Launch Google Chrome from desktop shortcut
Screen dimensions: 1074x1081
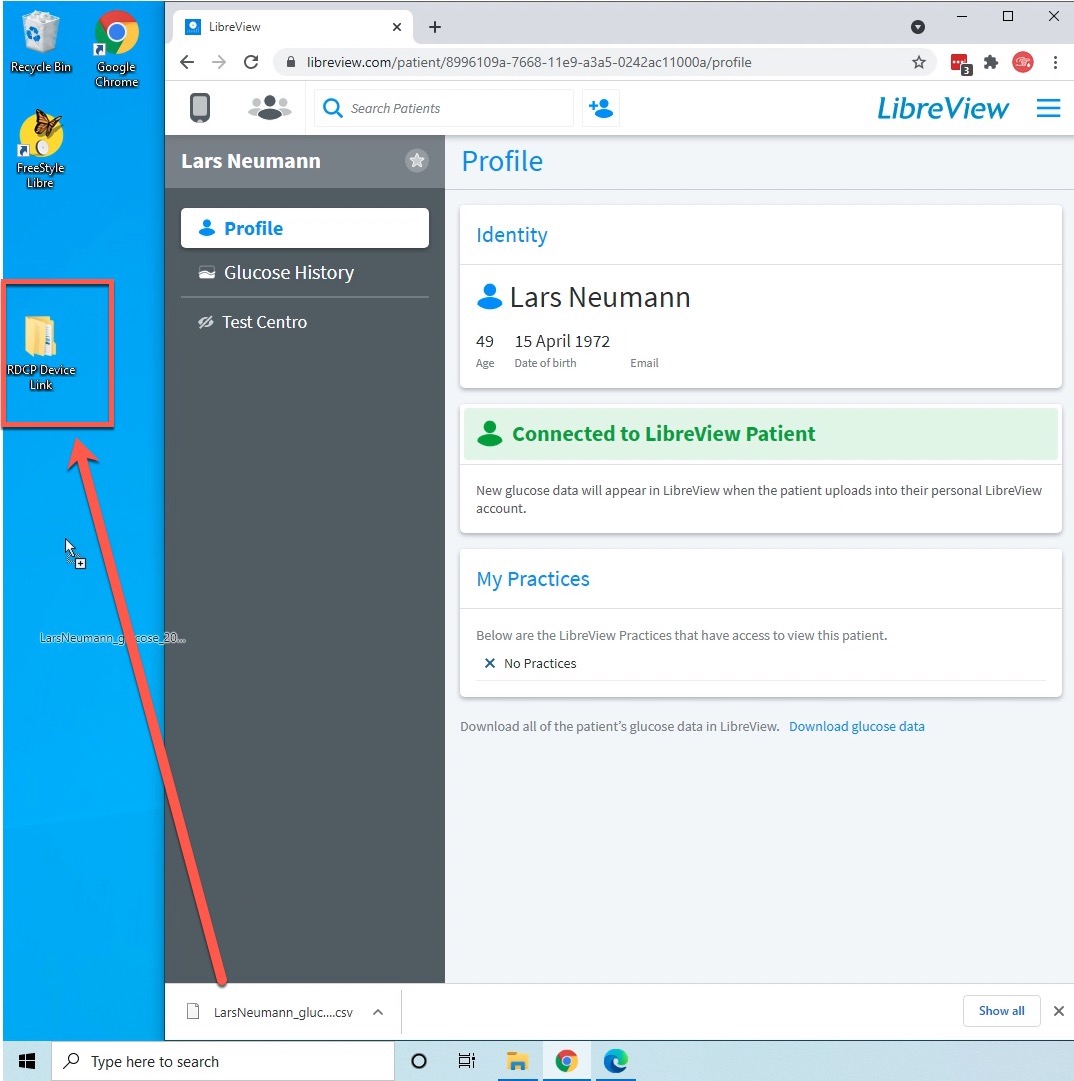click(x=116, y=48)
